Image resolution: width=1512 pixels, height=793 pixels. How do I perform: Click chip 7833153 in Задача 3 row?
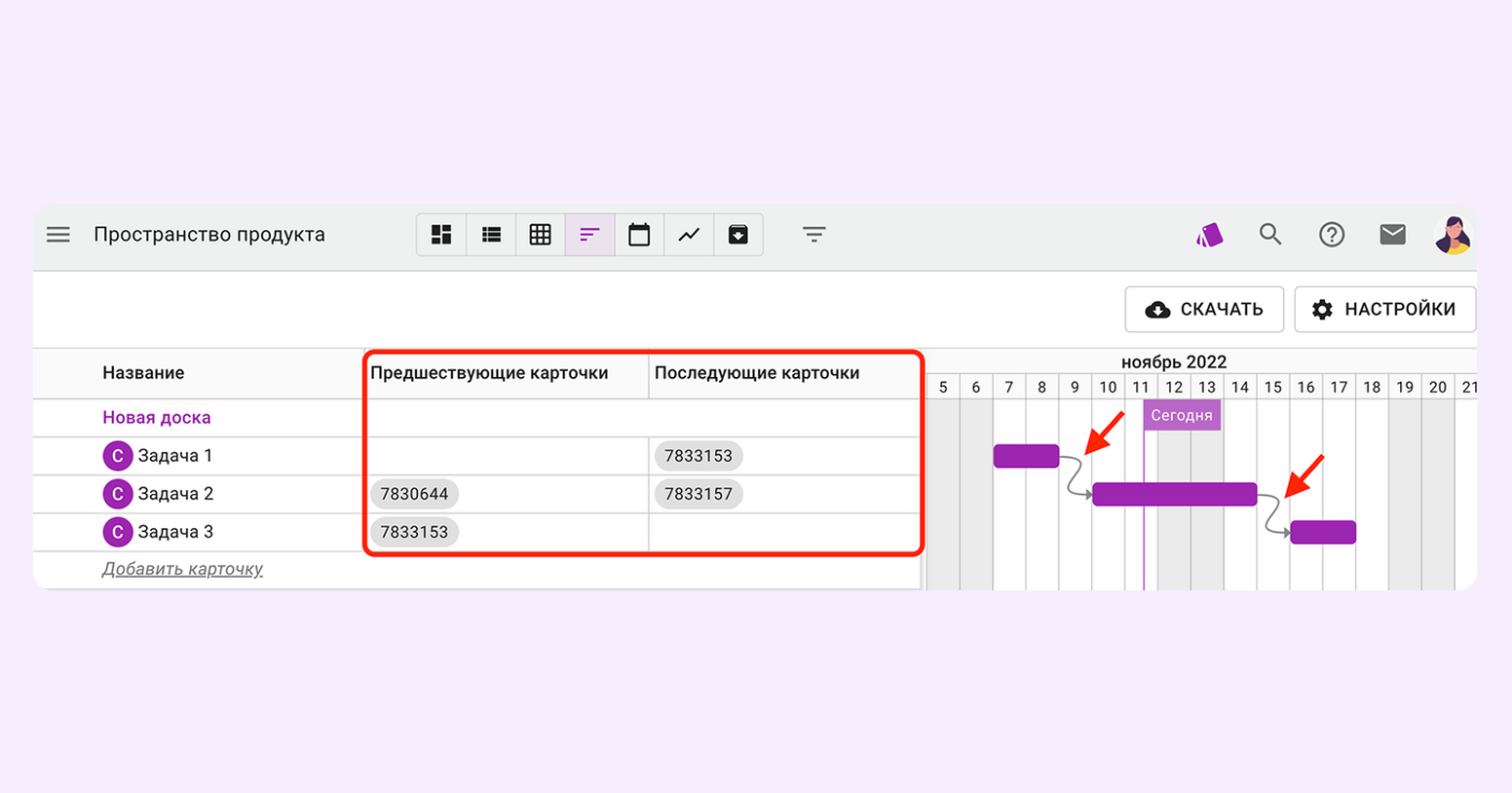[x=414, y=532]
